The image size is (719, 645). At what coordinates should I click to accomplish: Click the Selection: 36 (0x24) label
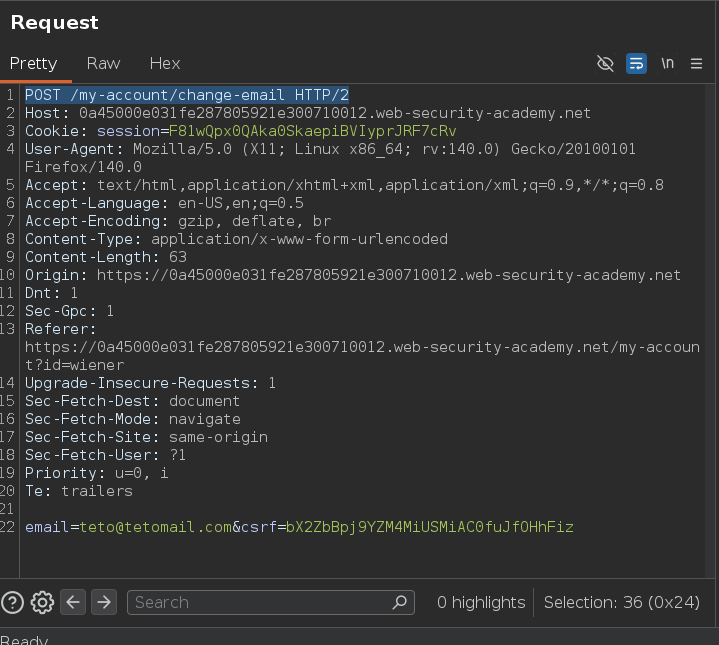pos(622,602)
